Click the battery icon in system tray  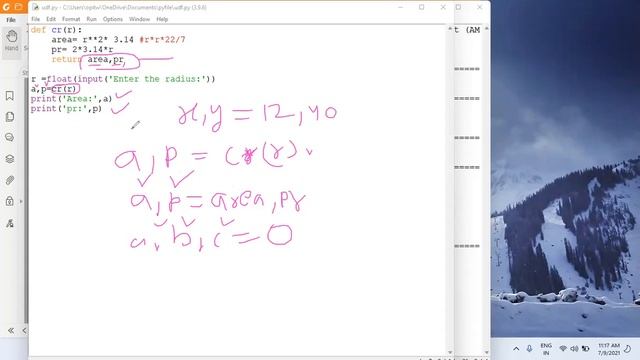pyautogui.click(x=585, y=349)
